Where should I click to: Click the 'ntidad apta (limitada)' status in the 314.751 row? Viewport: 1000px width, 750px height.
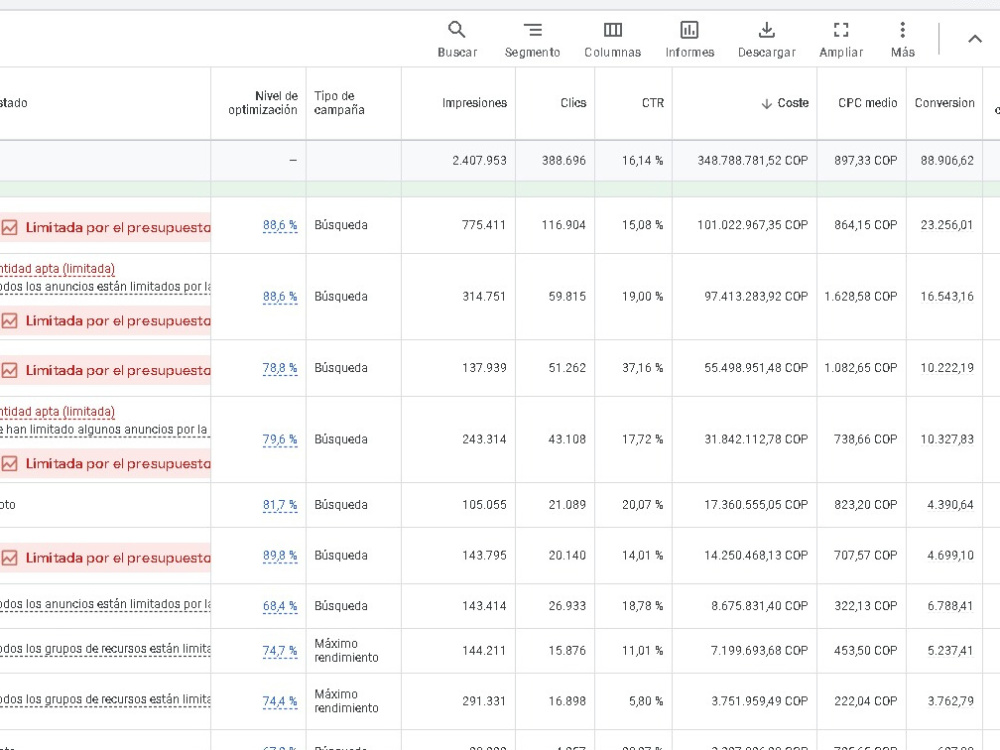(x=57, y=269)
